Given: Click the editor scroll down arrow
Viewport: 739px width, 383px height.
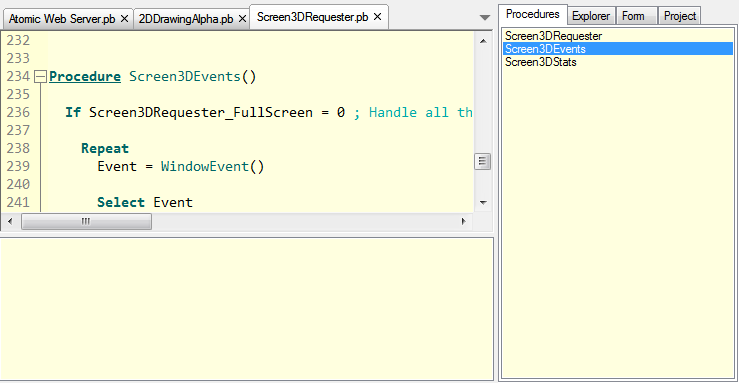Looking at the screenshot, I should pyautogui.click(x=483, y=203).
